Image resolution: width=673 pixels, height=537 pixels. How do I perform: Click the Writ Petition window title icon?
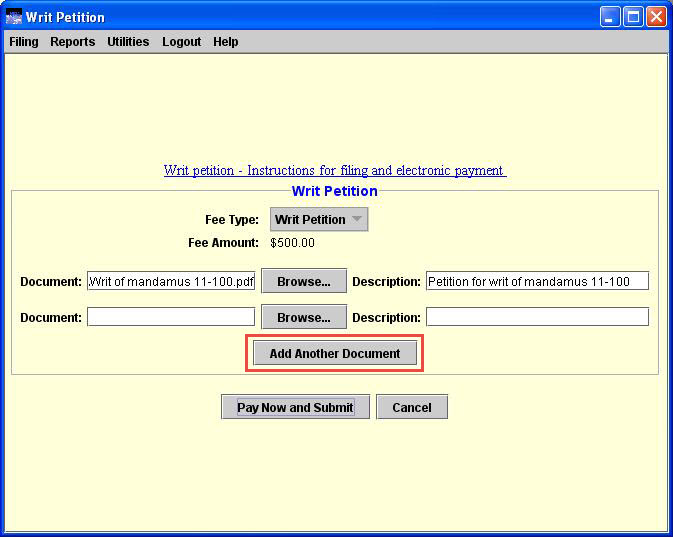tap(14, 17)
